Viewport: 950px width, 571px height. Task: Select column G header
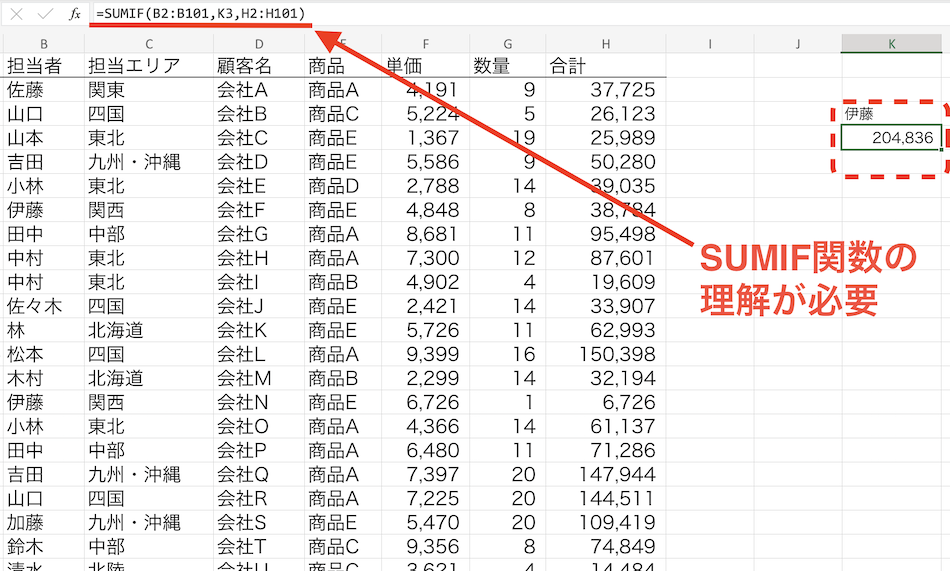click(x=508, y=44)
